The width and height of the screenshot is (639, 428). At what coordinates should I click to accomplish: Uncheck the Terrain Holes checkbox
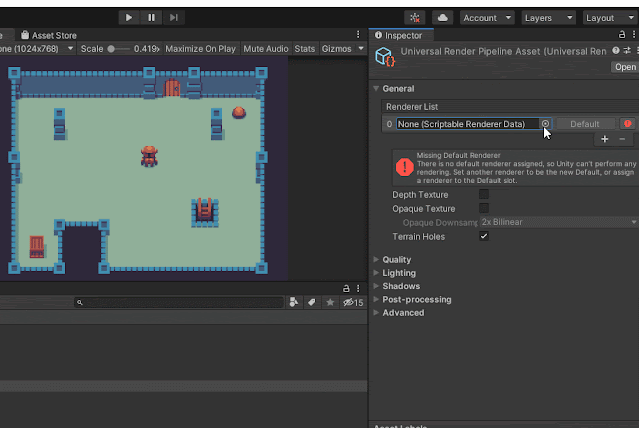[484, 236]
